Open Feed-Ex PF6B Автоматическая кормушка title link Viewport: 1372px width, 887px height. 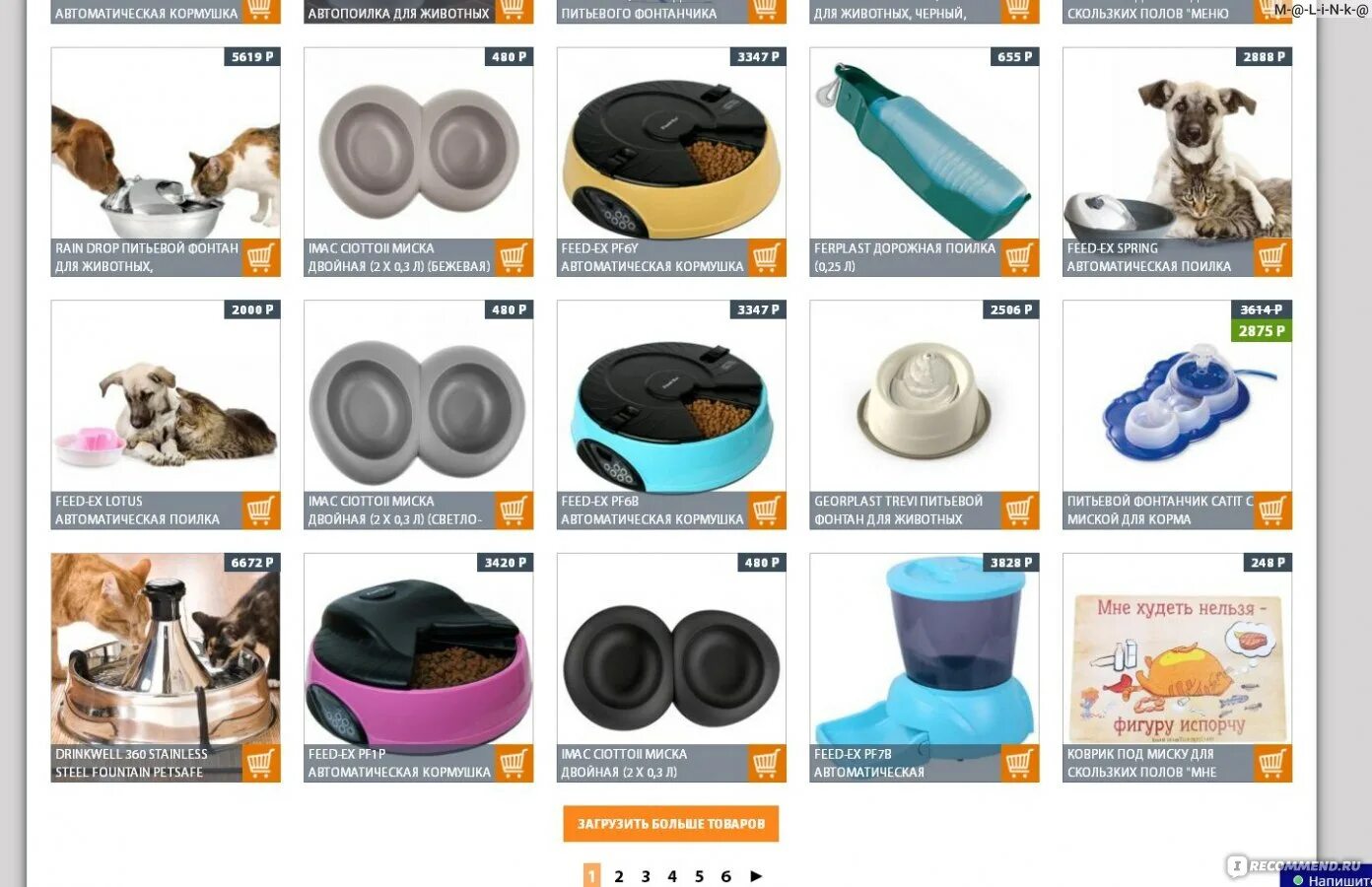pyautogui.click(x=652, y=511)
